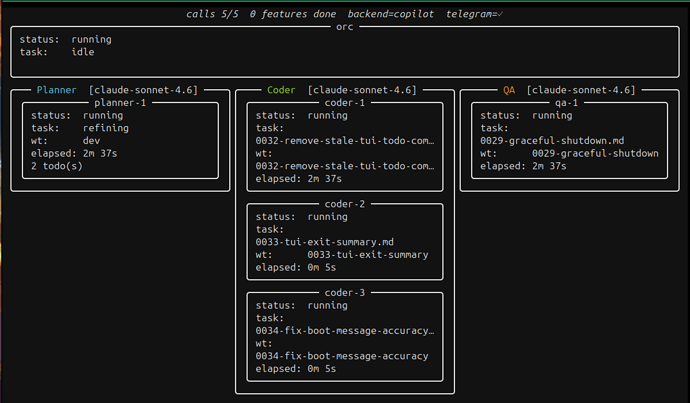Click the "orc" panel title
Screen dimensions: 690x403
pos(345,27)
